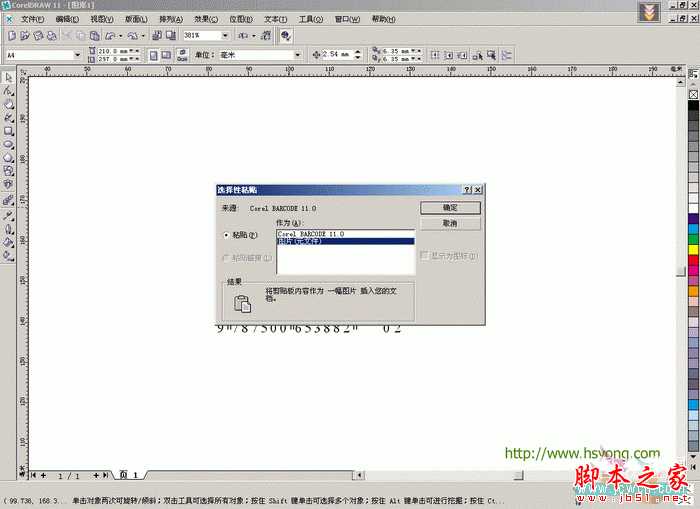Image resolution: width=700 pixels, height=509 pixels.
Task: Click the Print icon in toolbar
Action: pos(52,35)
